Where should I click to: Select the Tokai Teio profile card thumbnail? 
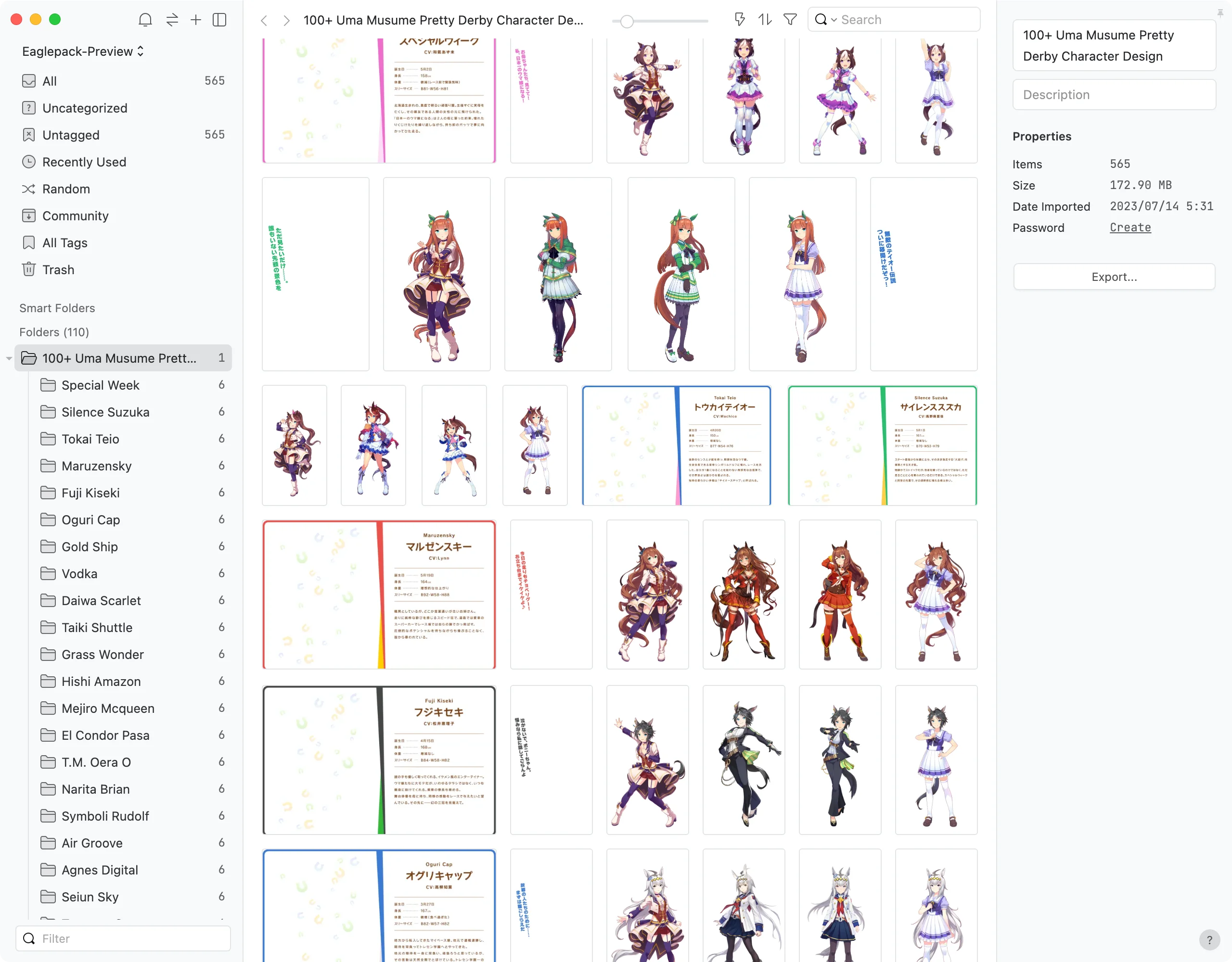[x=676, y=445]
